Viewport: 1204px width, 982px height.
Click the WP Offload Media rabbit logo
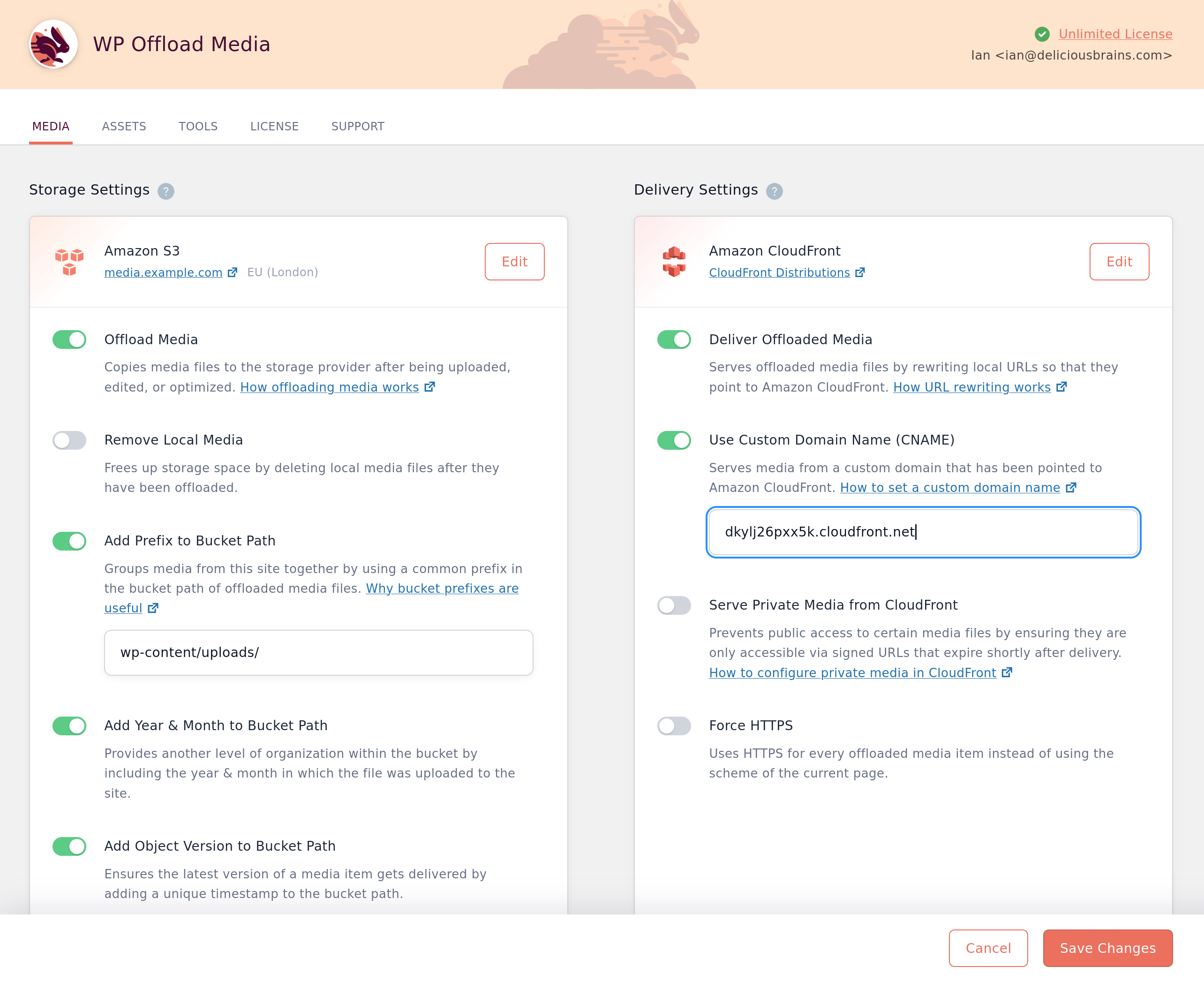click(53, 44)
